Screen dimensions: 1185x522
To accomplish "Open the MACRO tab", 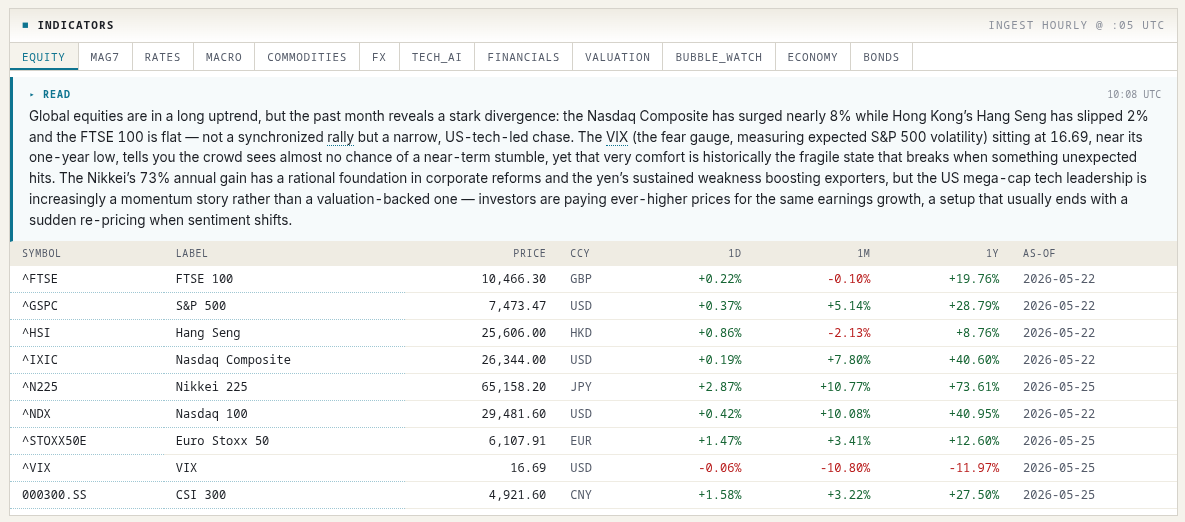I will tap(224, 57).
